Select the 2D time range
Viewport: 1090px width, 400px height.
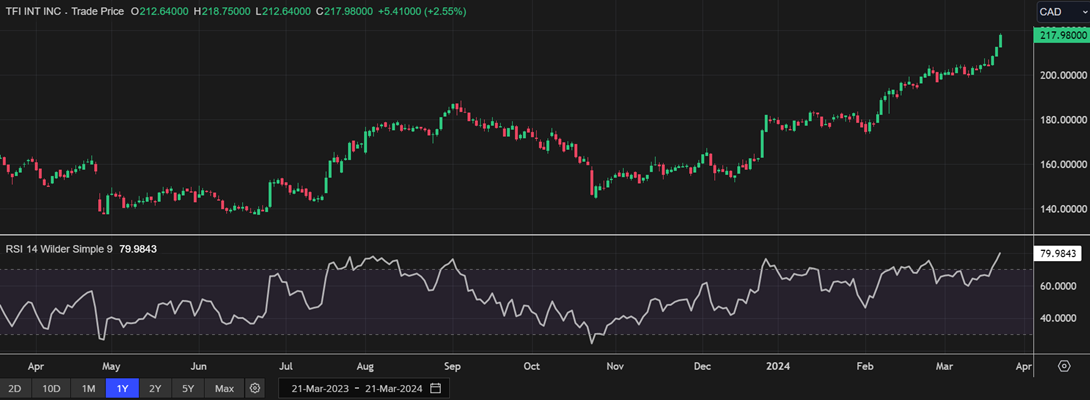15,388
